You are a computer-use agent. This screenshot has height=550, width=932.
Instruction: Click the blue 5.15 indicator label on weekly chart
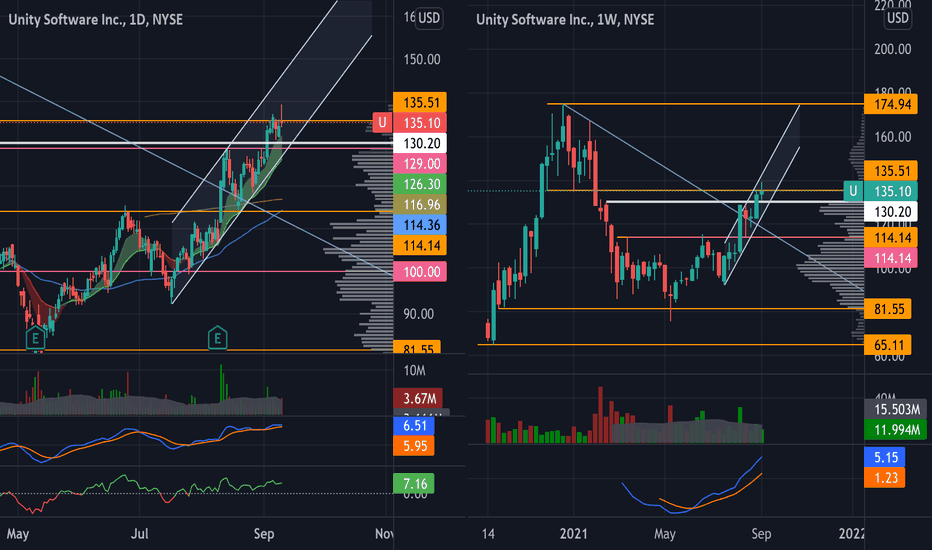click(884, 457)
